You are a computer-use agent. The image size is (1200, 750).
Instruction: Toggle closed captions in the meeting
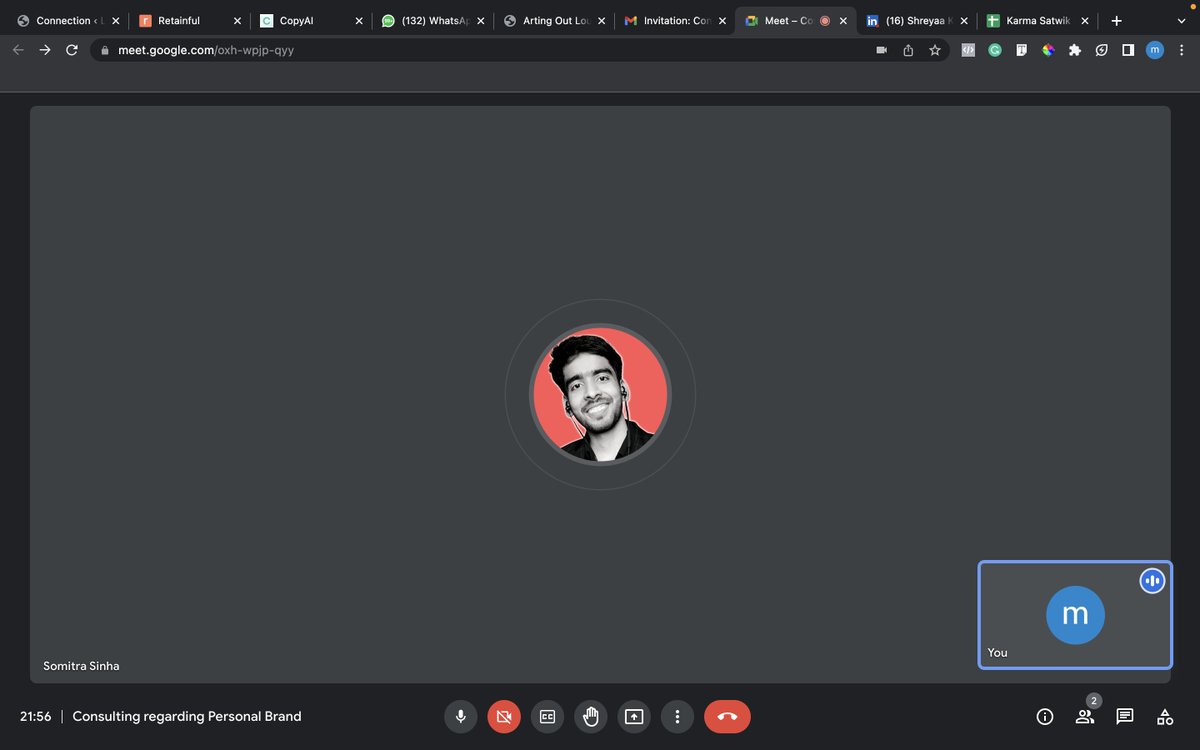(x=547, y=716)
